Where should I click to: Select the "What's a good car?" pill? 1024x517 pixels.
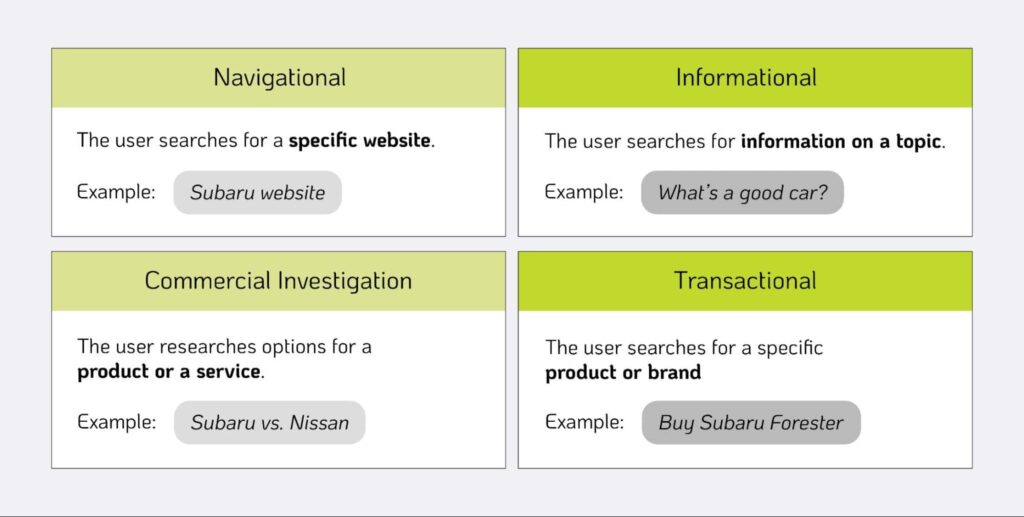(742, 193)
